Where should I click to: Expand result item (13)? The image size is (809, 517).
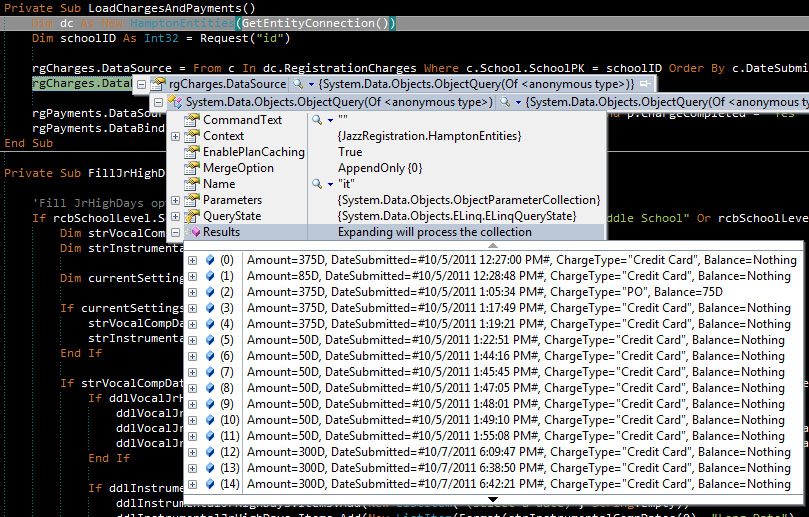click(192, 468)
